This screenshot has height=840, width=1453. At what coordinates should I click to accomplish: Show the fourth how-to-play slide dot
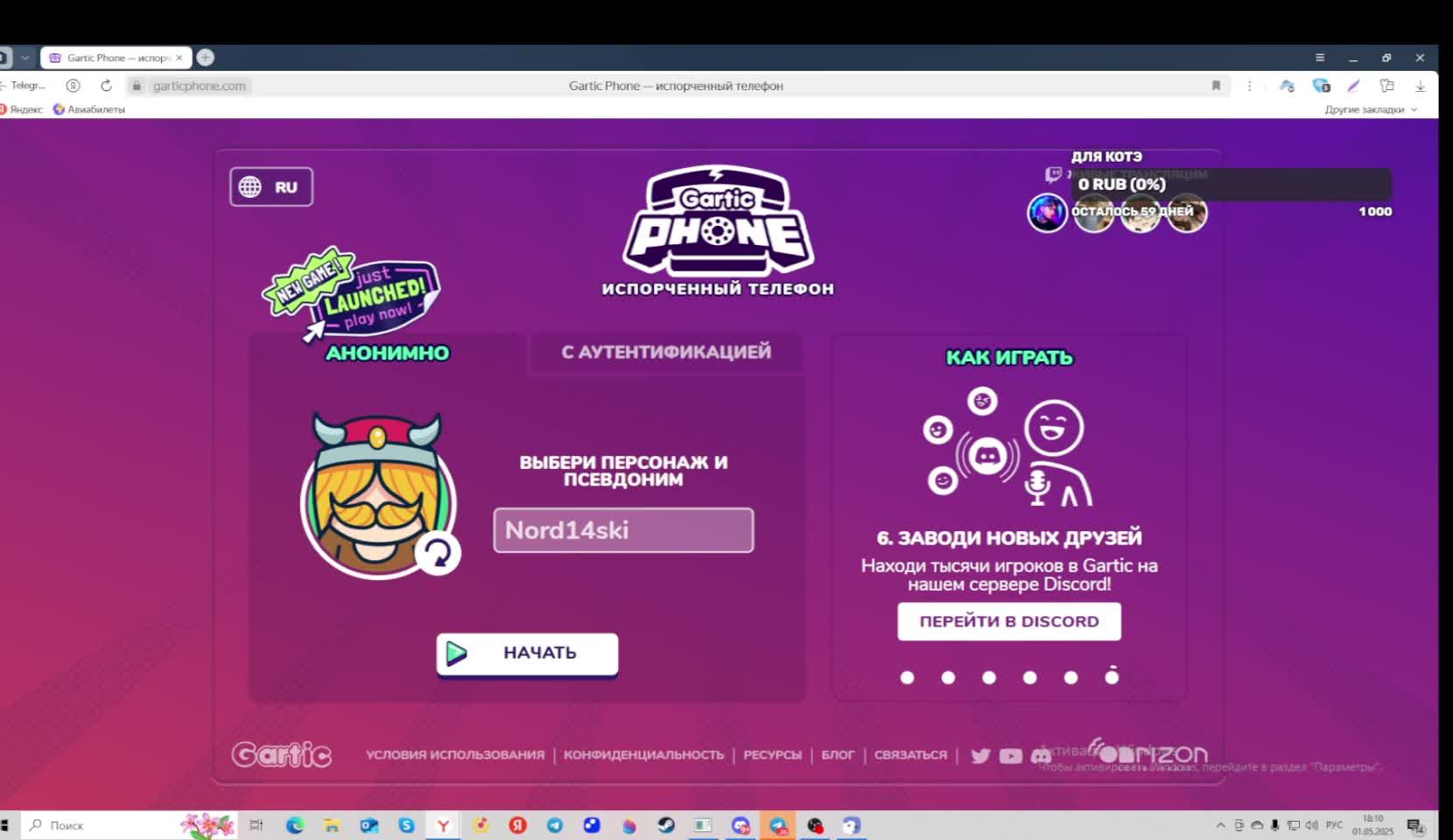coord(1029,677)
